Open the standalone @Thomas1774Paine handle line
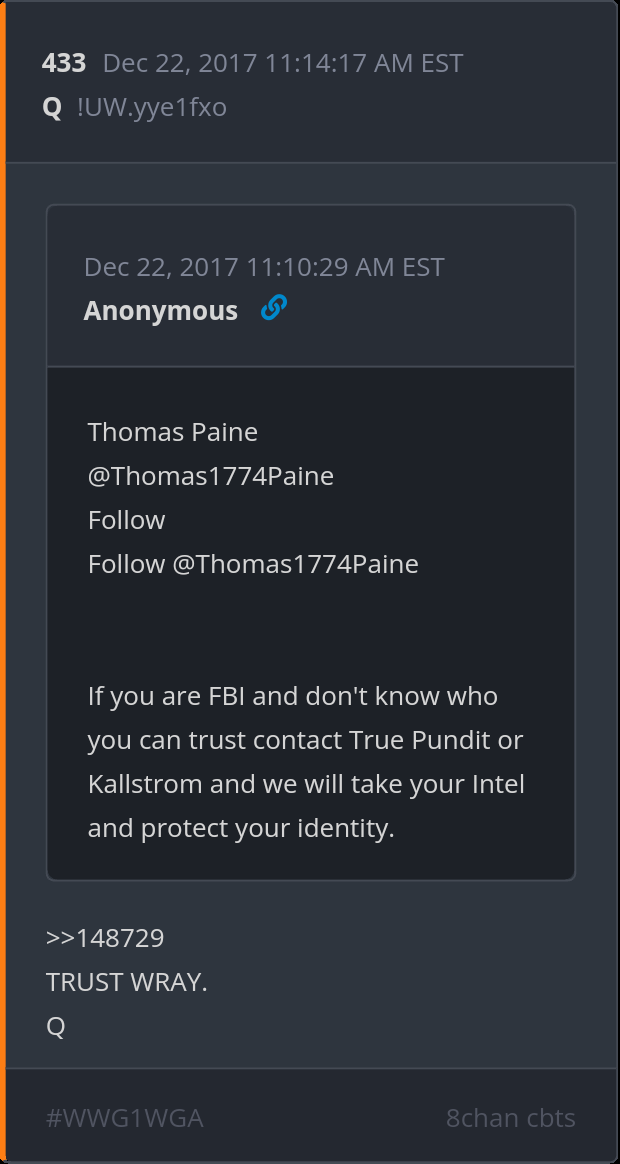The height and width of the screenshot is (1164, 620). point(211,476)
